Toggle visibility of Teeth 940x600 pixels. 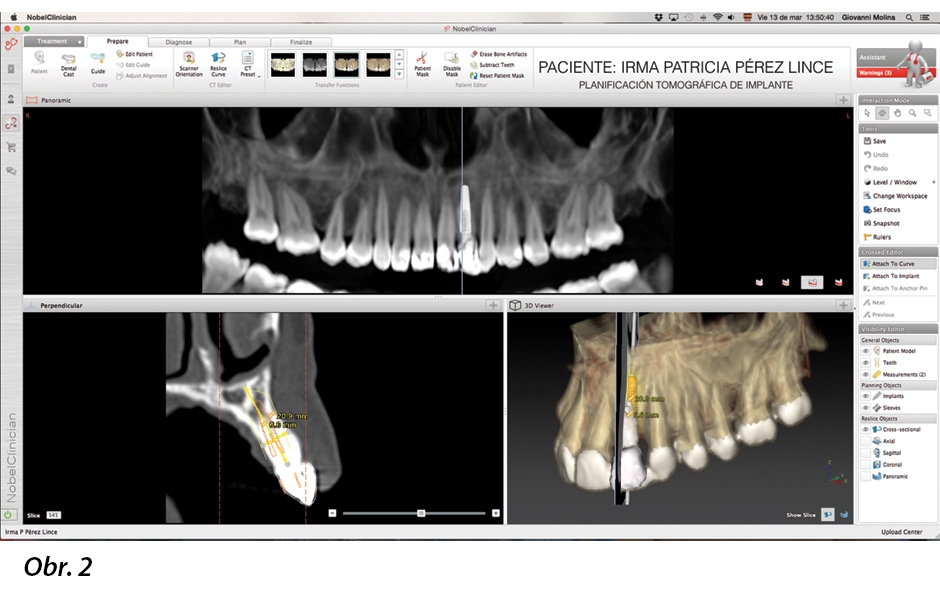[x=865, y=363]
